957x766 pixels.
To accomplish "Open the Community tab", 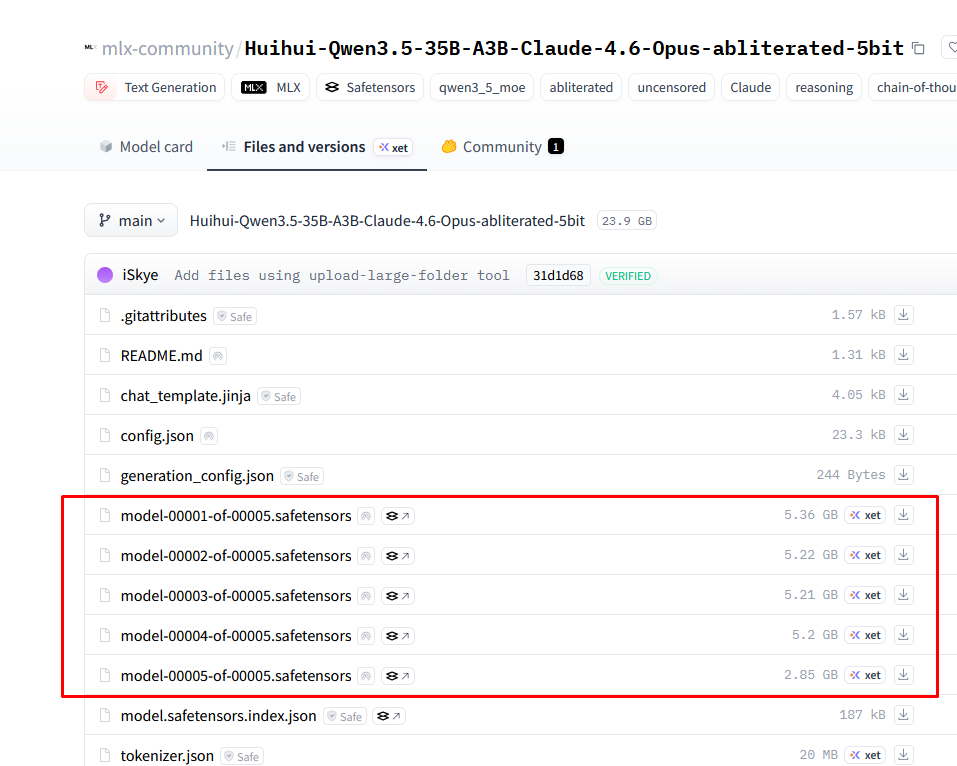I will click(502, 147).
